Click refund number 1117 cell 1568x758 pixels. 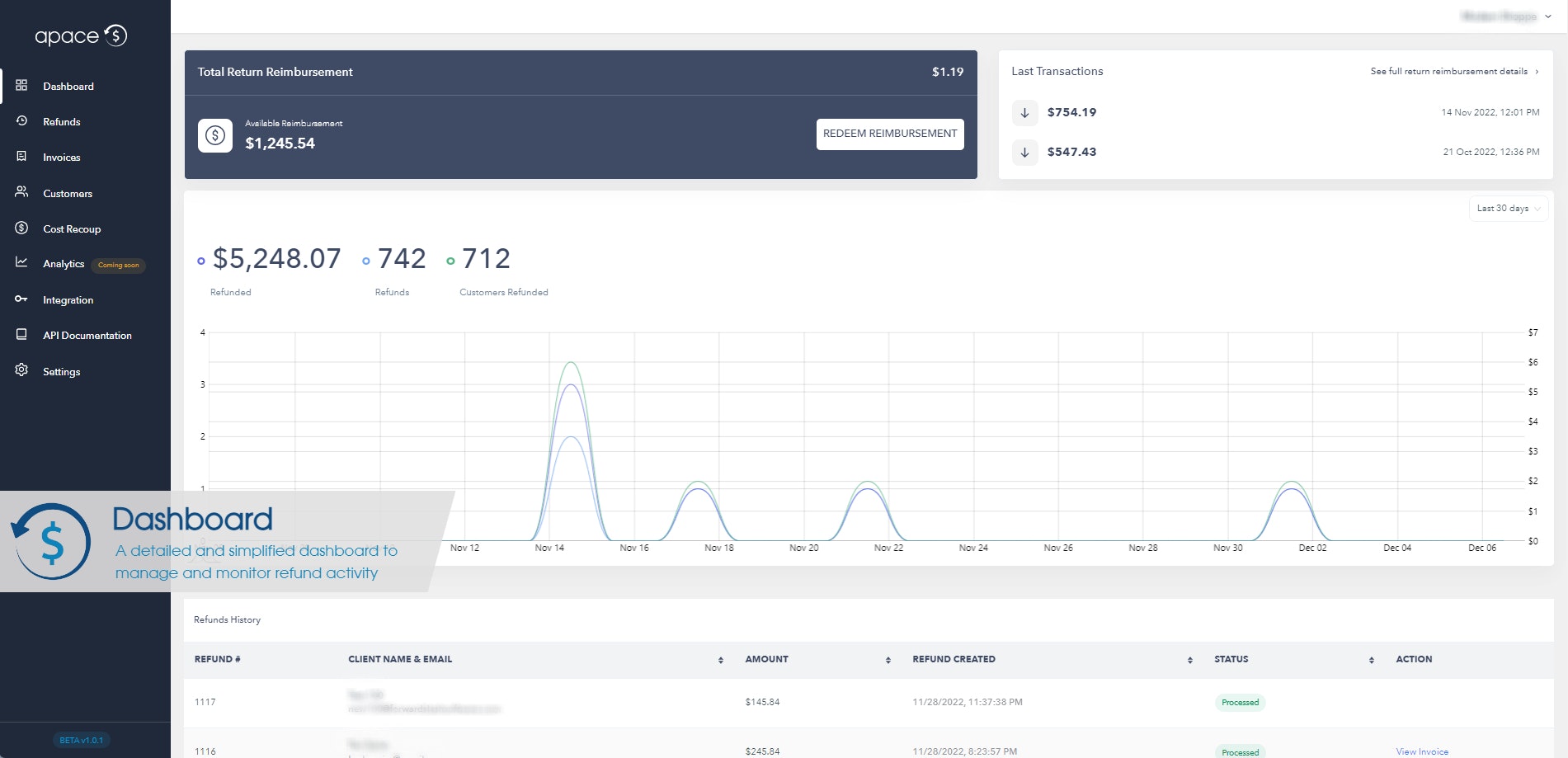pyautogui.click(x=205, y=703)
